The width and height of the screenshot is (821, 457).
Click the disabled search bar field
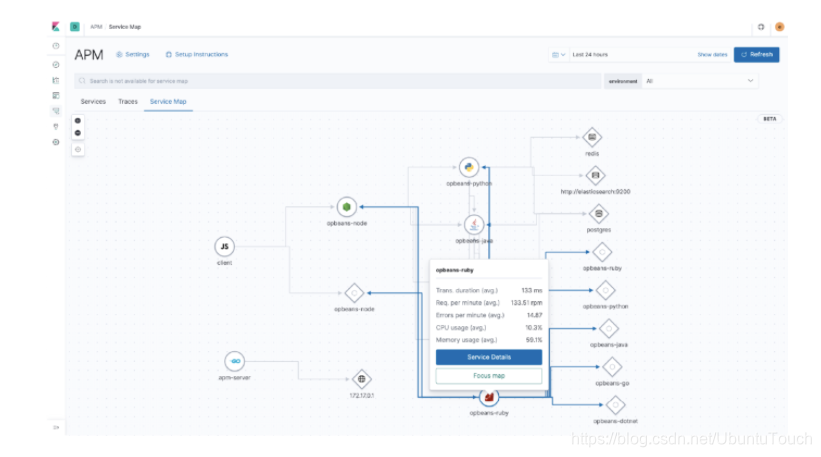[338, 81]
